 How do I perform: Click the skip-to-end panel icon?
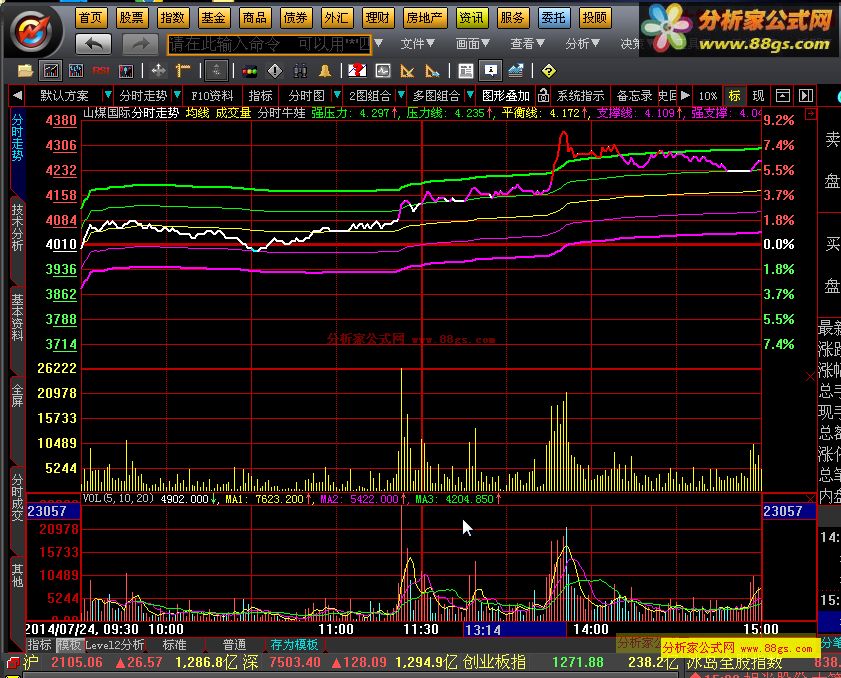coord(806,95)
